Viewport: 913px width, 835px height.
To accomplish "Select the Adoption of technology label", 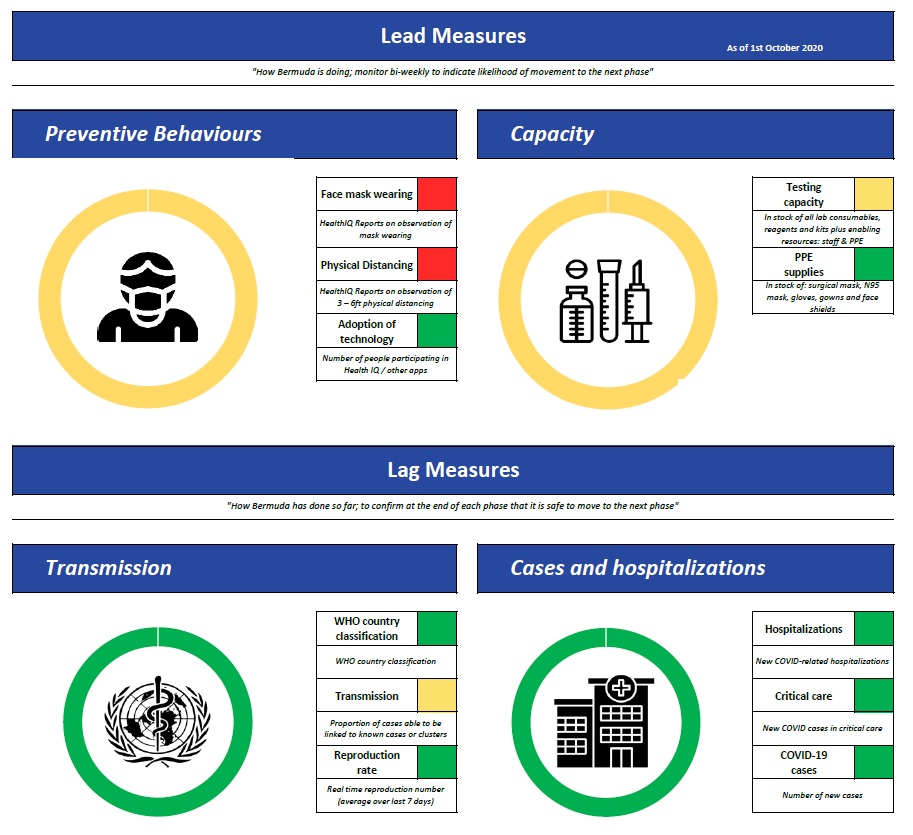I will tap(366, 331).
